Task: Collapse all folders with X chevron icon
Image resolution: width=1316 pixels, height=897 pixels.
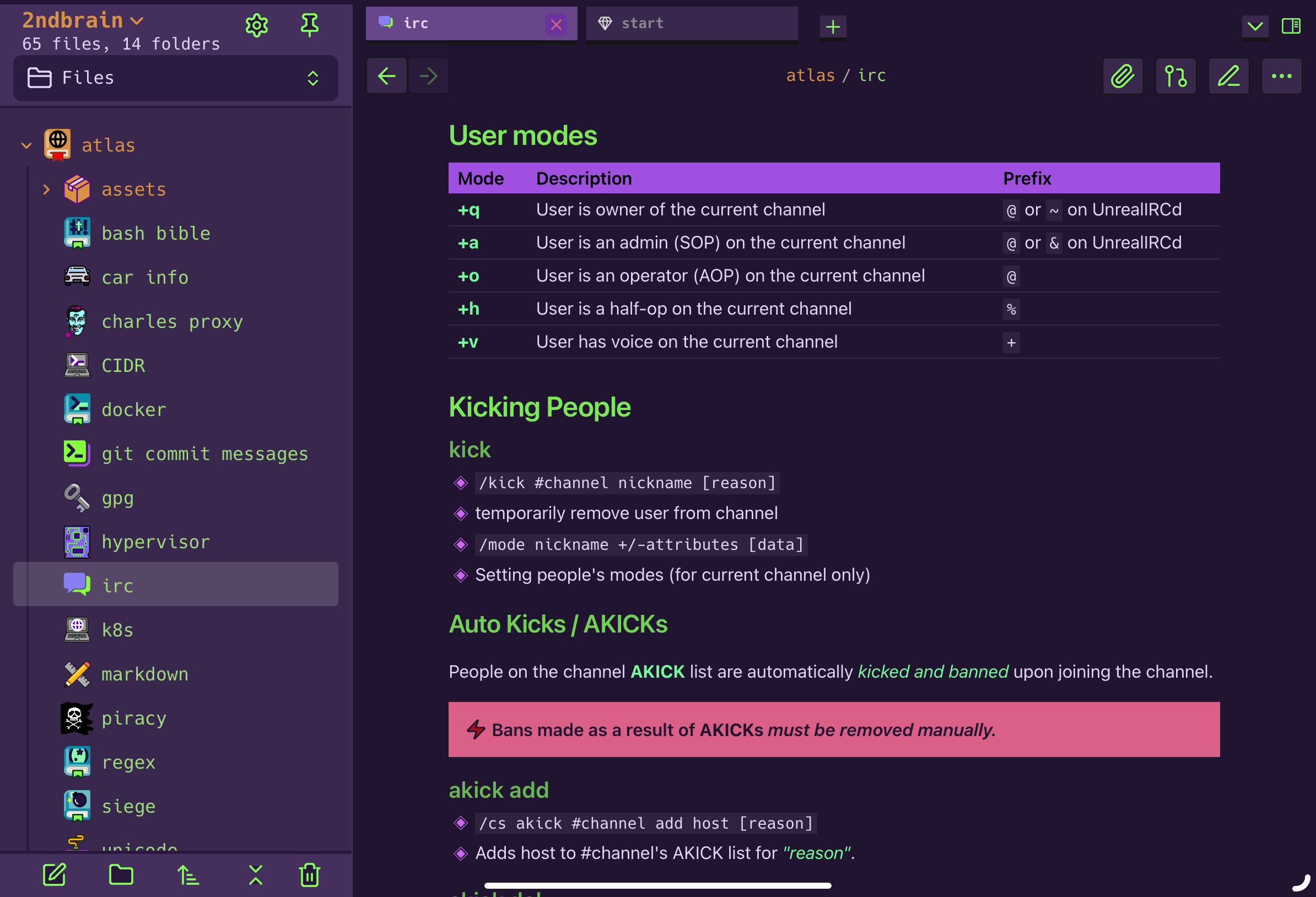Action: tap(255, 875)
